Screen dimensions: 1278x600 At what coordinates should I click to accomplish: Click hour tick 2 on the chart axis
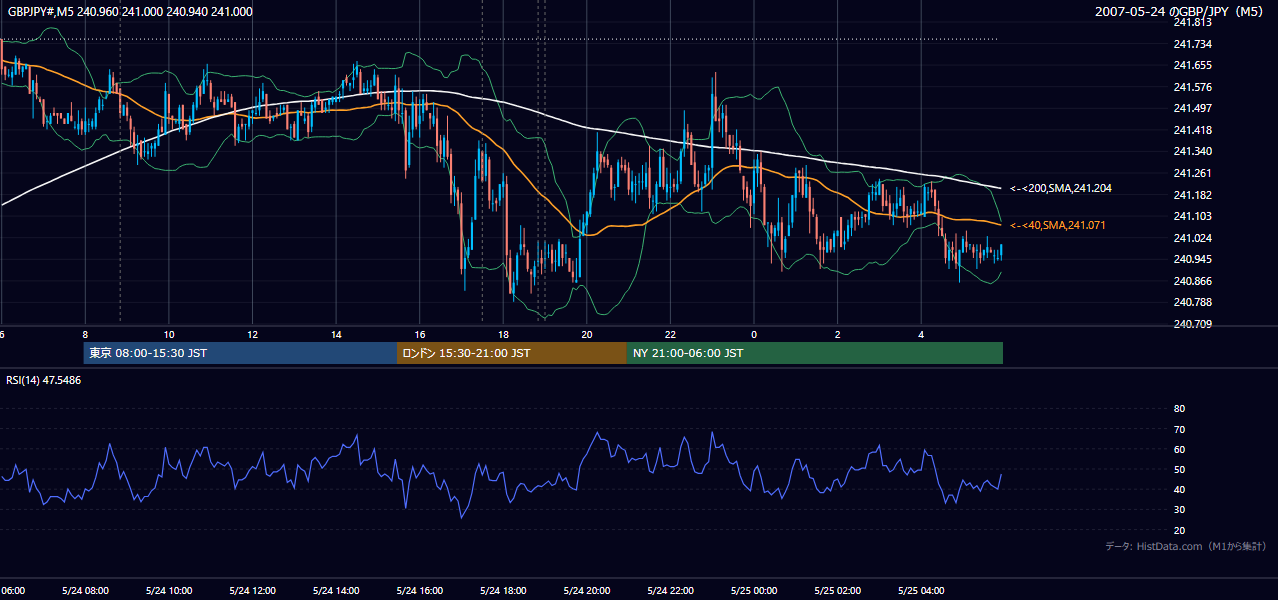tap(838, 335)
